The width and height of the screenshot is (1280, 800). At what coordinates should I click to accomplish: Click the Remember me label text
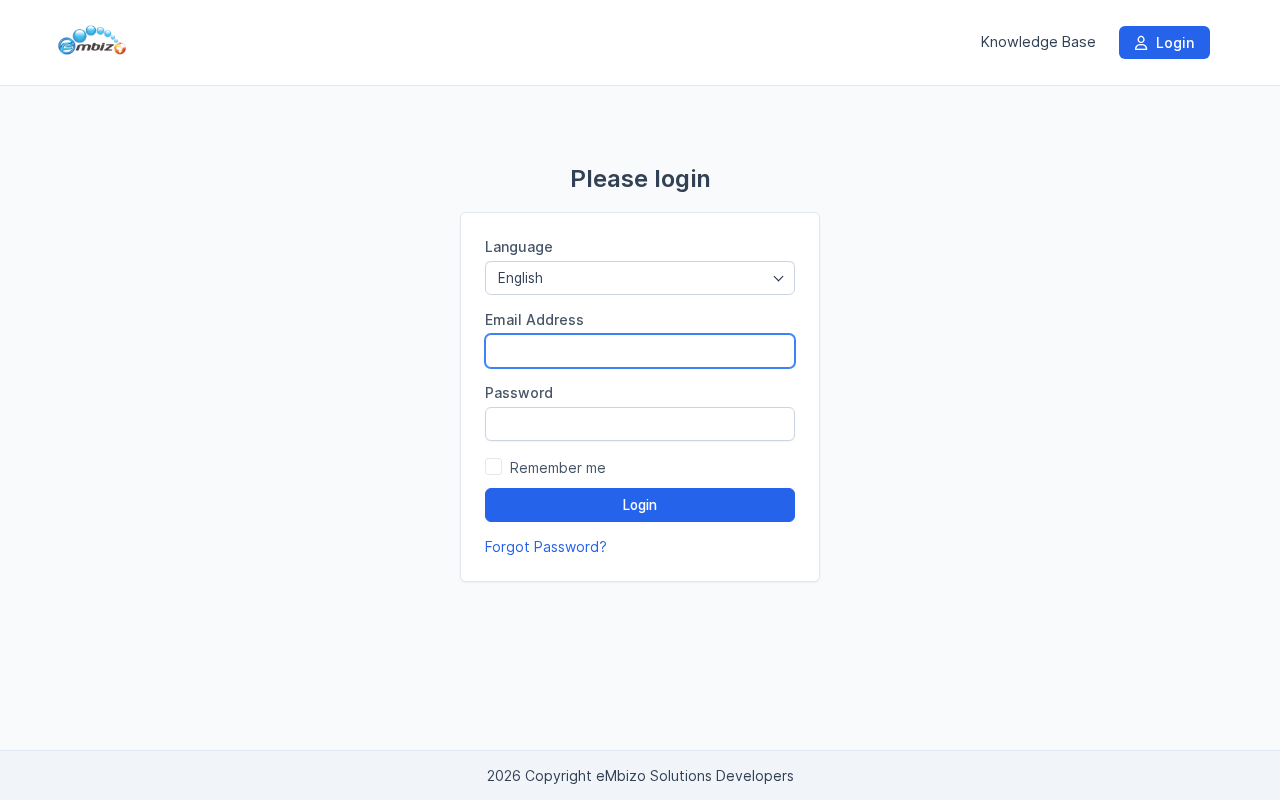click(558, 468)
